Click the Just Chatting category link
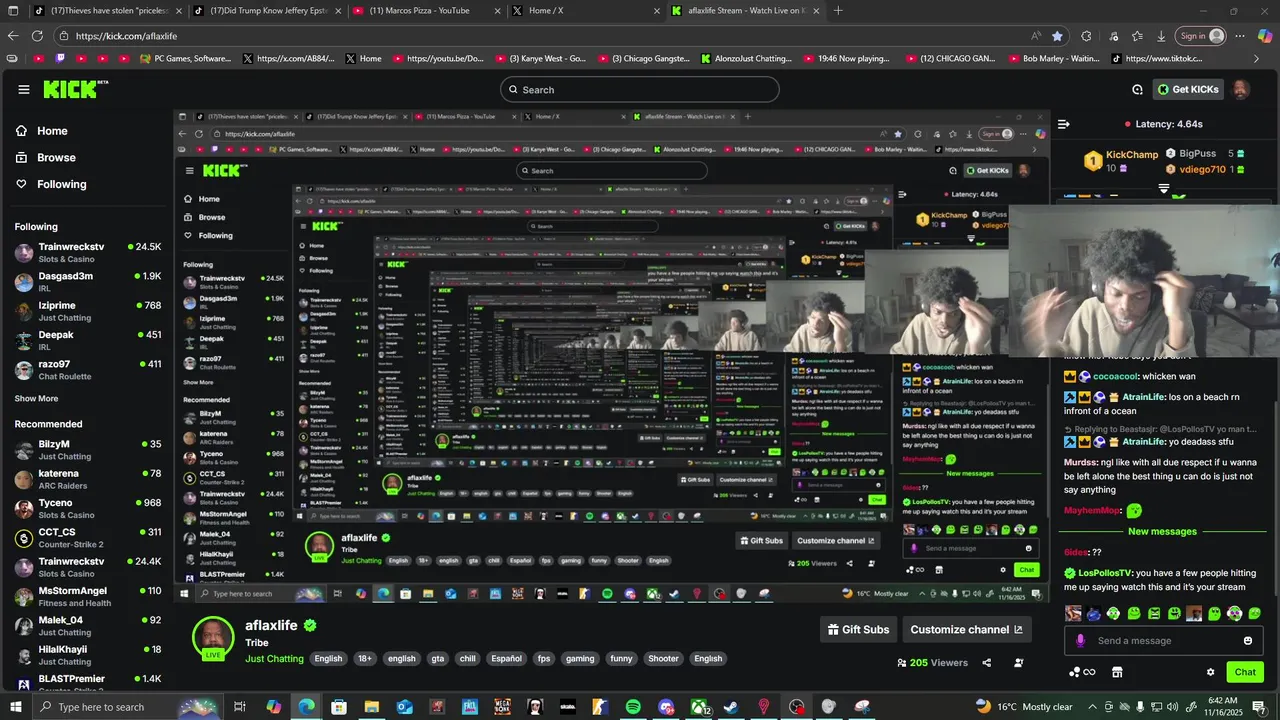Viewport: 1280px width, 720px height. 274,659
